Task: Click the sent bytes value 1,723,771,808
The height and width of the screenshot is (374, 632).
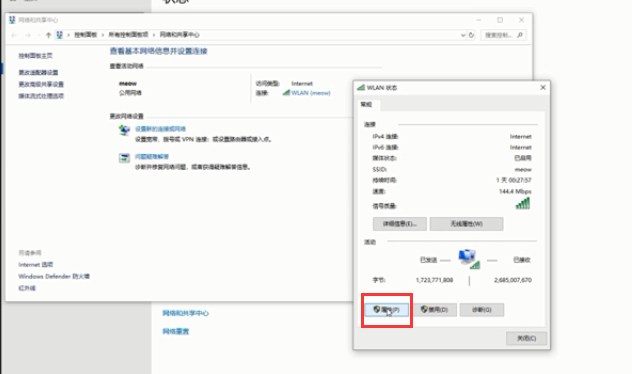Action: [x=434, y=280]
